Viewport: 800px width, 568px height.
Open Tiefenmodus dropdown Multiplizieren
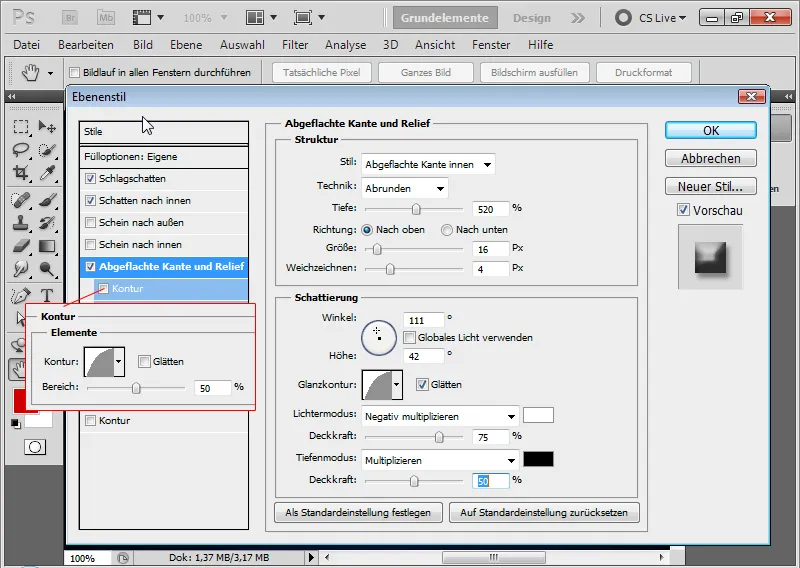click(440, 460)
